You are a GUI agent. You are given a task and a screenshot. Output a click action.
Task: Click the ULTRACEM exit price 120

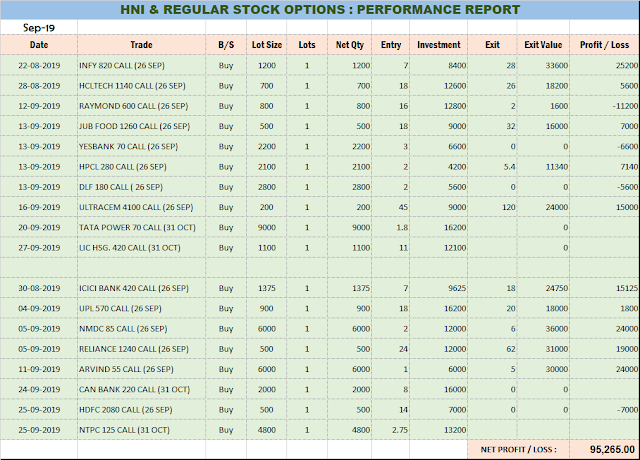[509, 207]
